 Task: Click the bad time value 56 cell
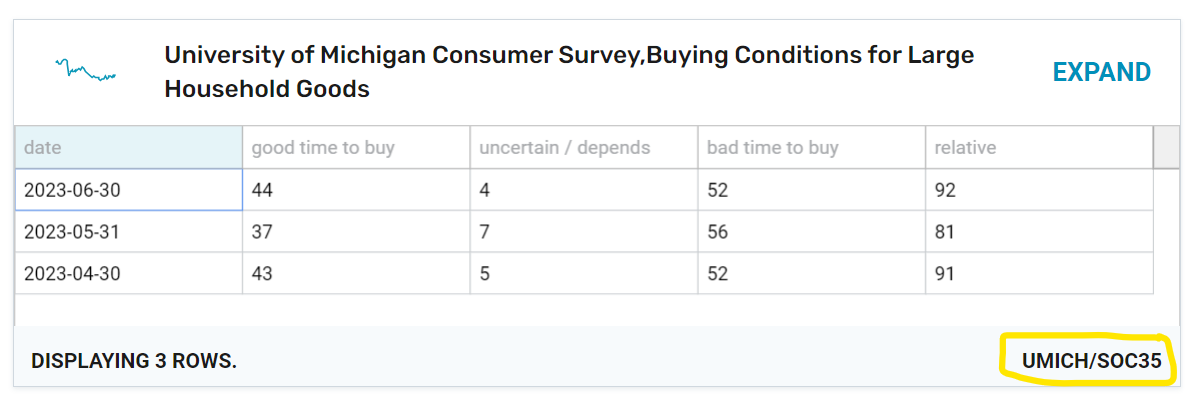point(812,232)
